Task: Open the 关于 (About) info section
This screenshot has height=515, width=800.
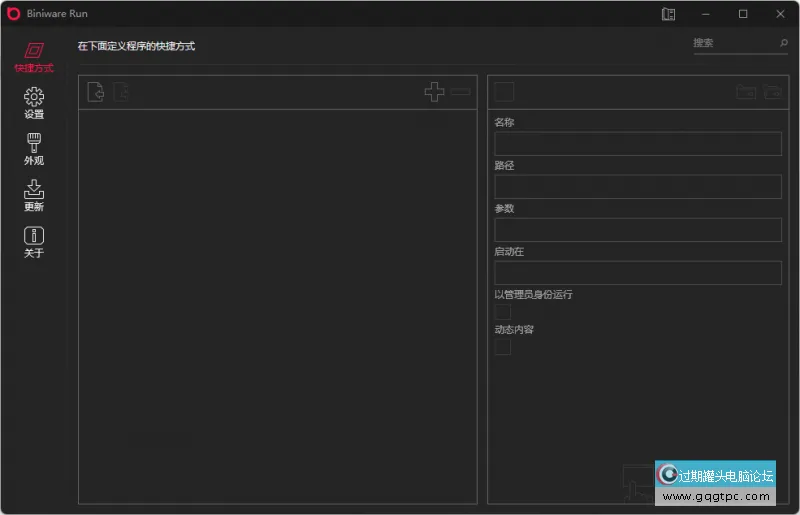Action: click(x=34, y=241)
